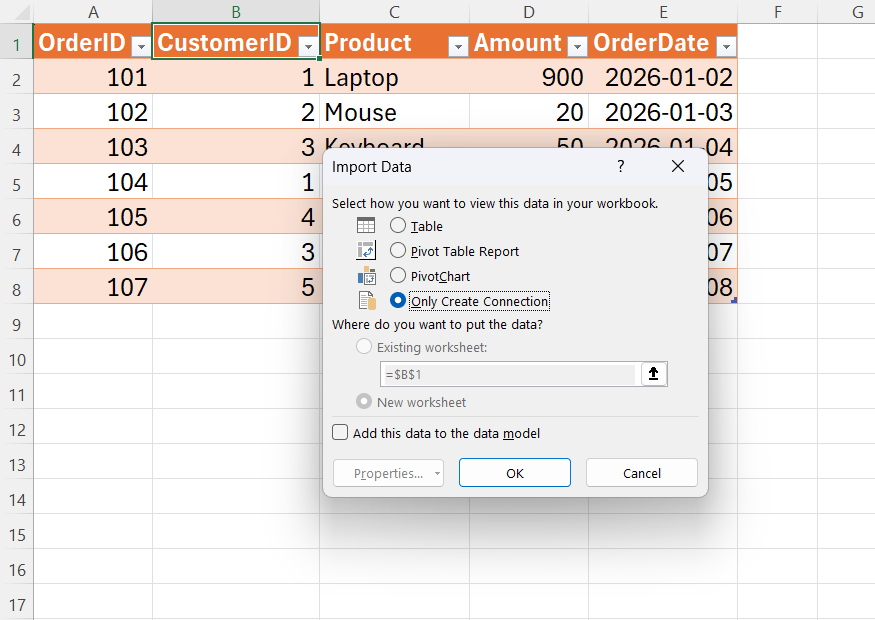
Task: Click the PivotChart icon
Action: pos(367,276)
